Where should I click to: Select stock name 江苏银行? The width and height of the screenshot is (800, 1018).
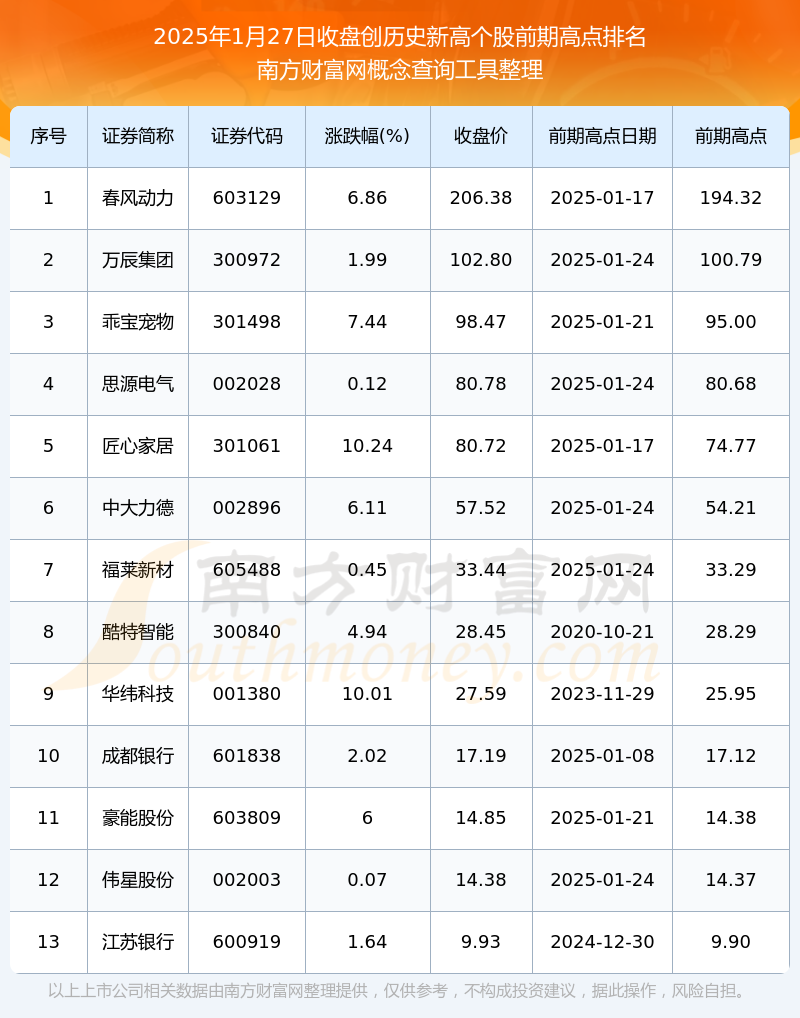click(x=138, y=942)
